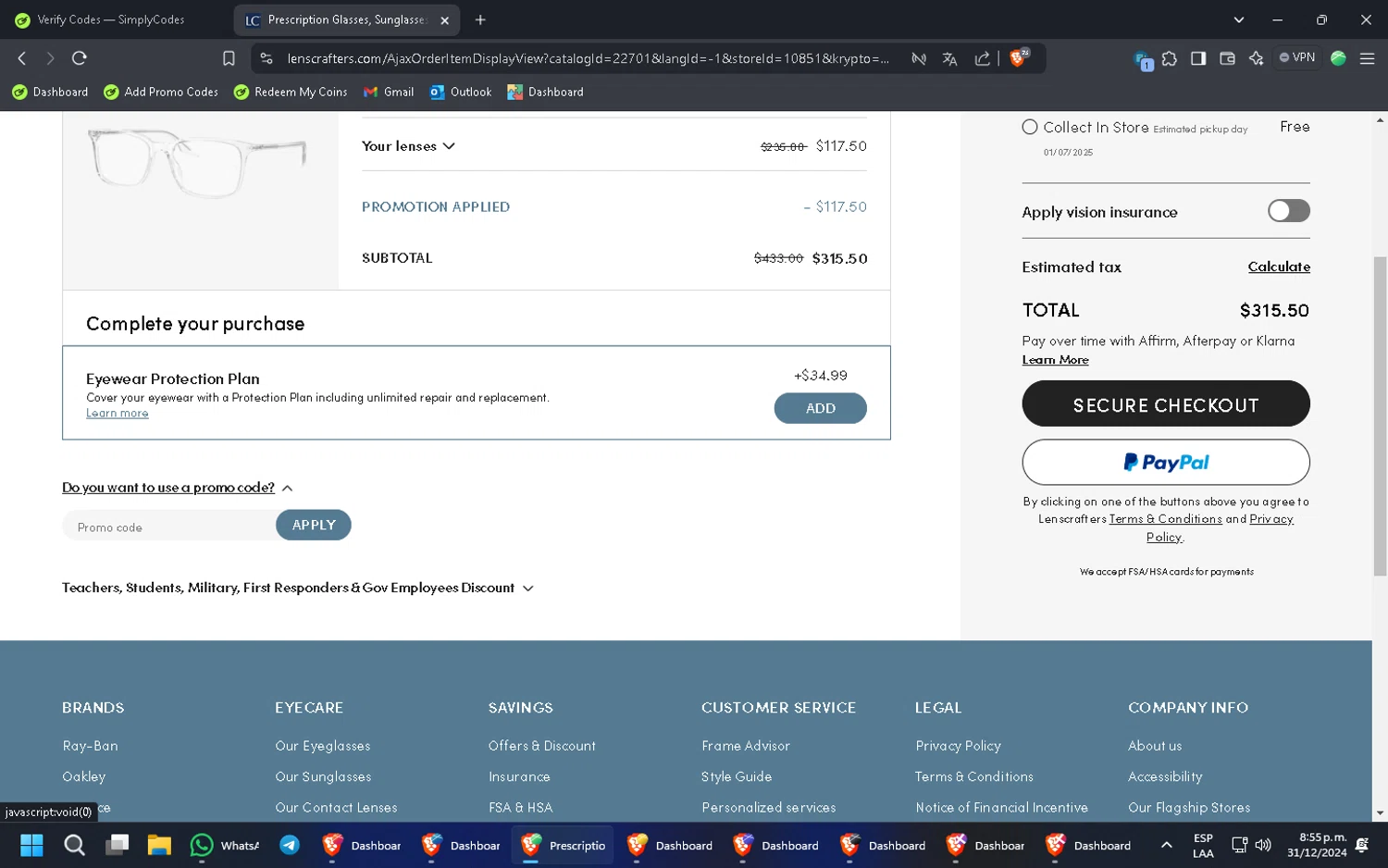Open the notifications bell in the tray
Screen dimensions: 1388x868
pyautogui.click(x=1362, y=845)
